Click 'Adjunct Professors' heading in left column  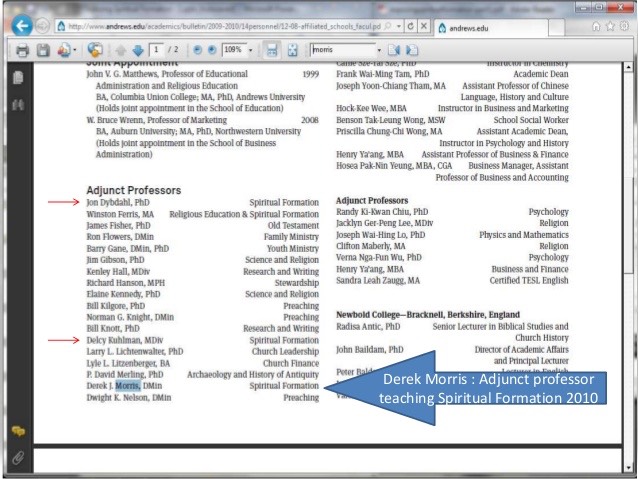tap(133, 190)
